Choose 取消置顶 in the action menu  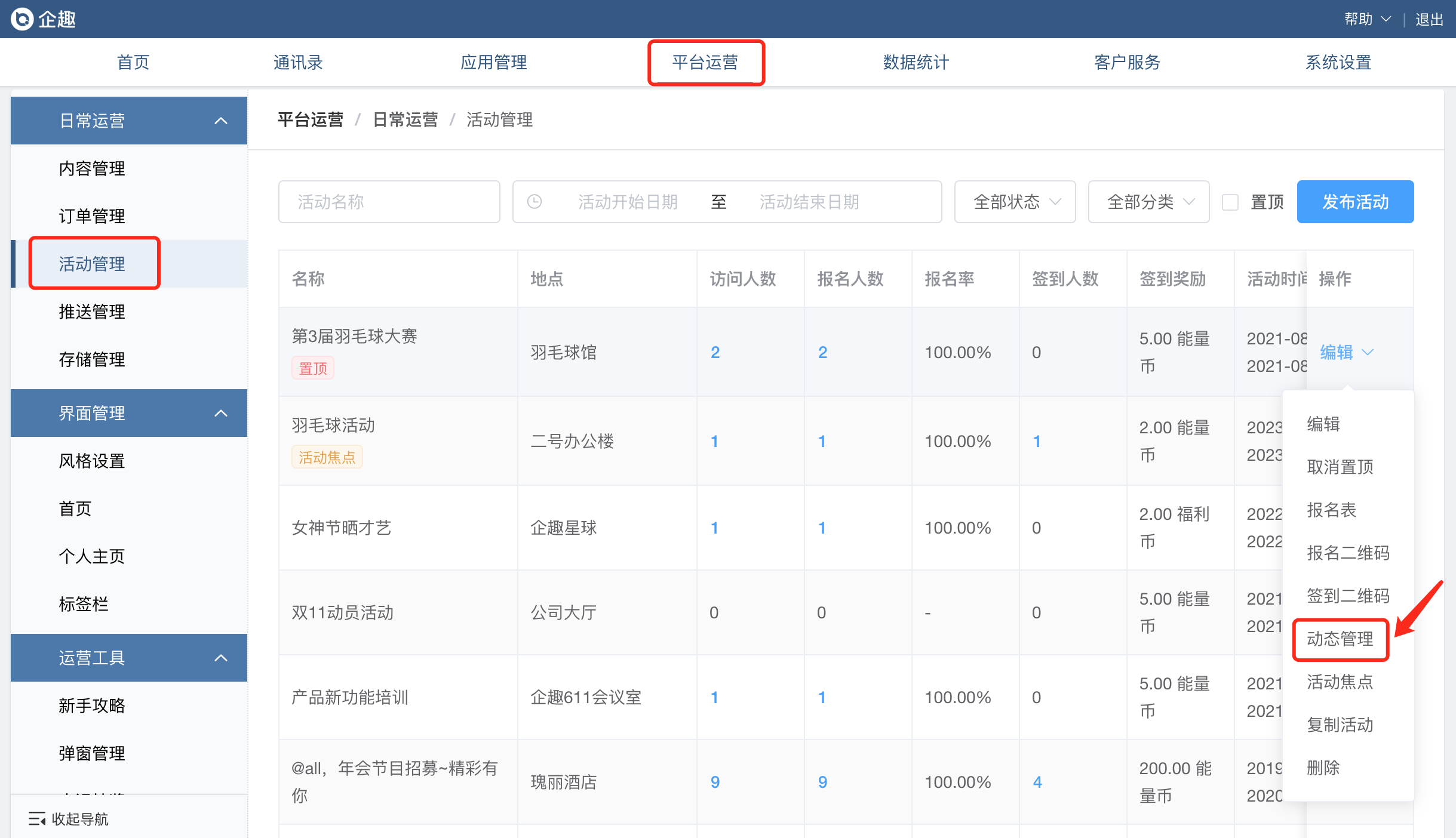pyautogui.click(x=1340, y=467)
